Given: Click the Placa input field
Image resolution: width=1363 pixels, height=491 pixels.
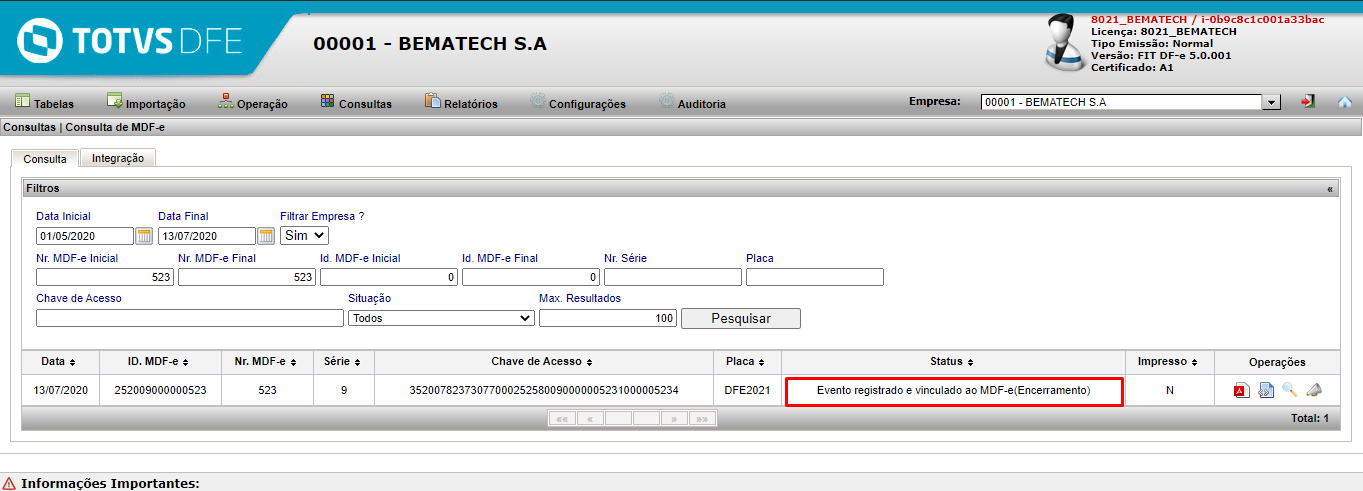Looking at the screenshot, I should (x=815, y=277).
